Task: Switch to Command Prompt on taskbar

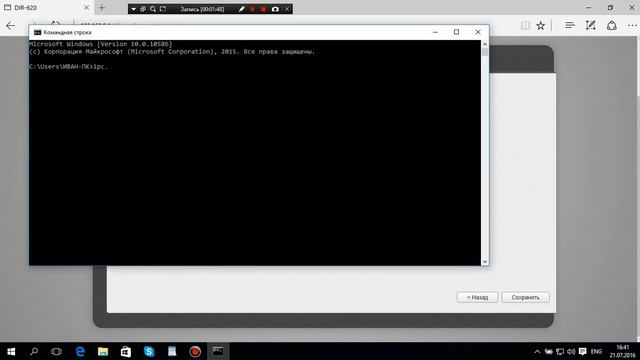Action: click(x=218, y=351)
